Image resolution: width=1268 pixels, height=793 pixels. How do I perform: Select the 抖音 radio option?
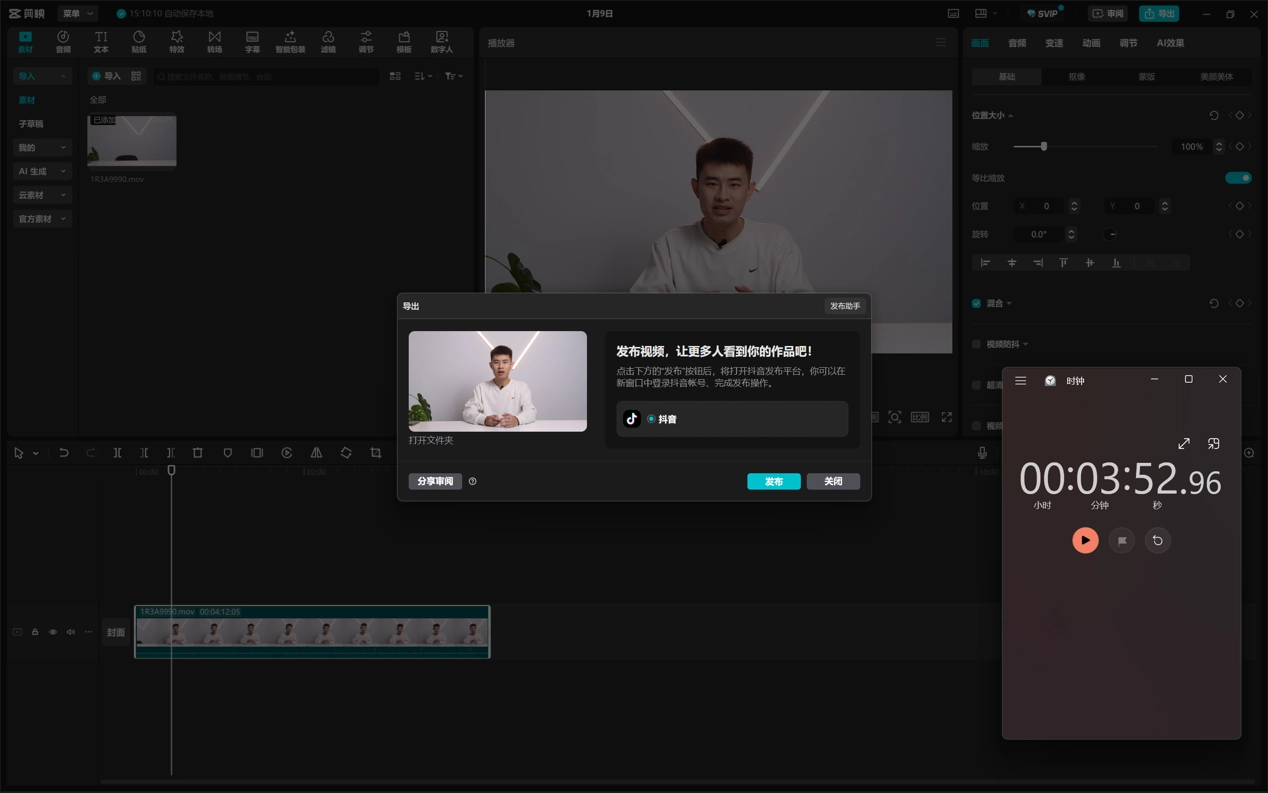point(651,419)
